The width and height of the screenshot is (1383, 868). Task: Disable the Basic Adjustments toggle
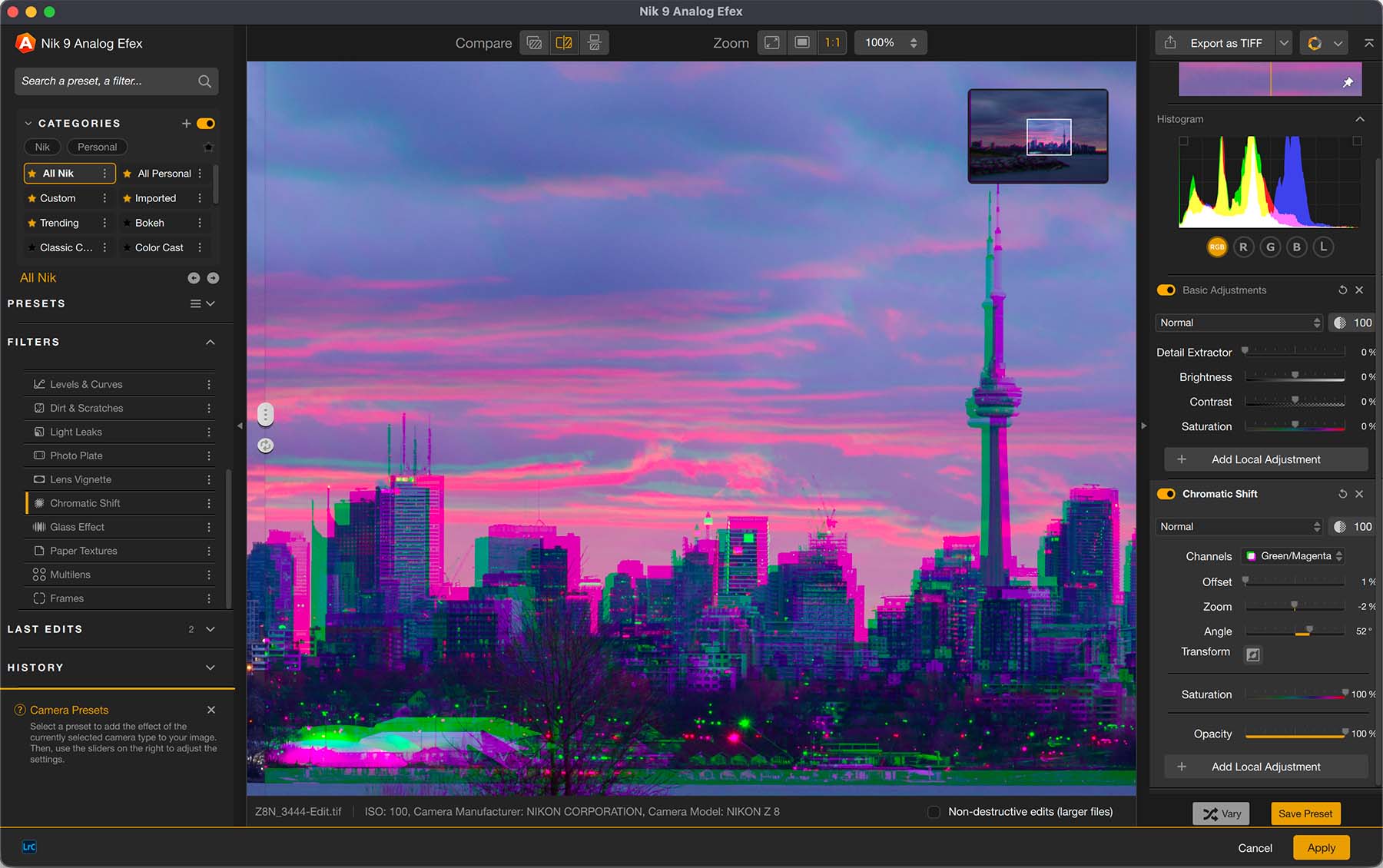coord(1166,290)
